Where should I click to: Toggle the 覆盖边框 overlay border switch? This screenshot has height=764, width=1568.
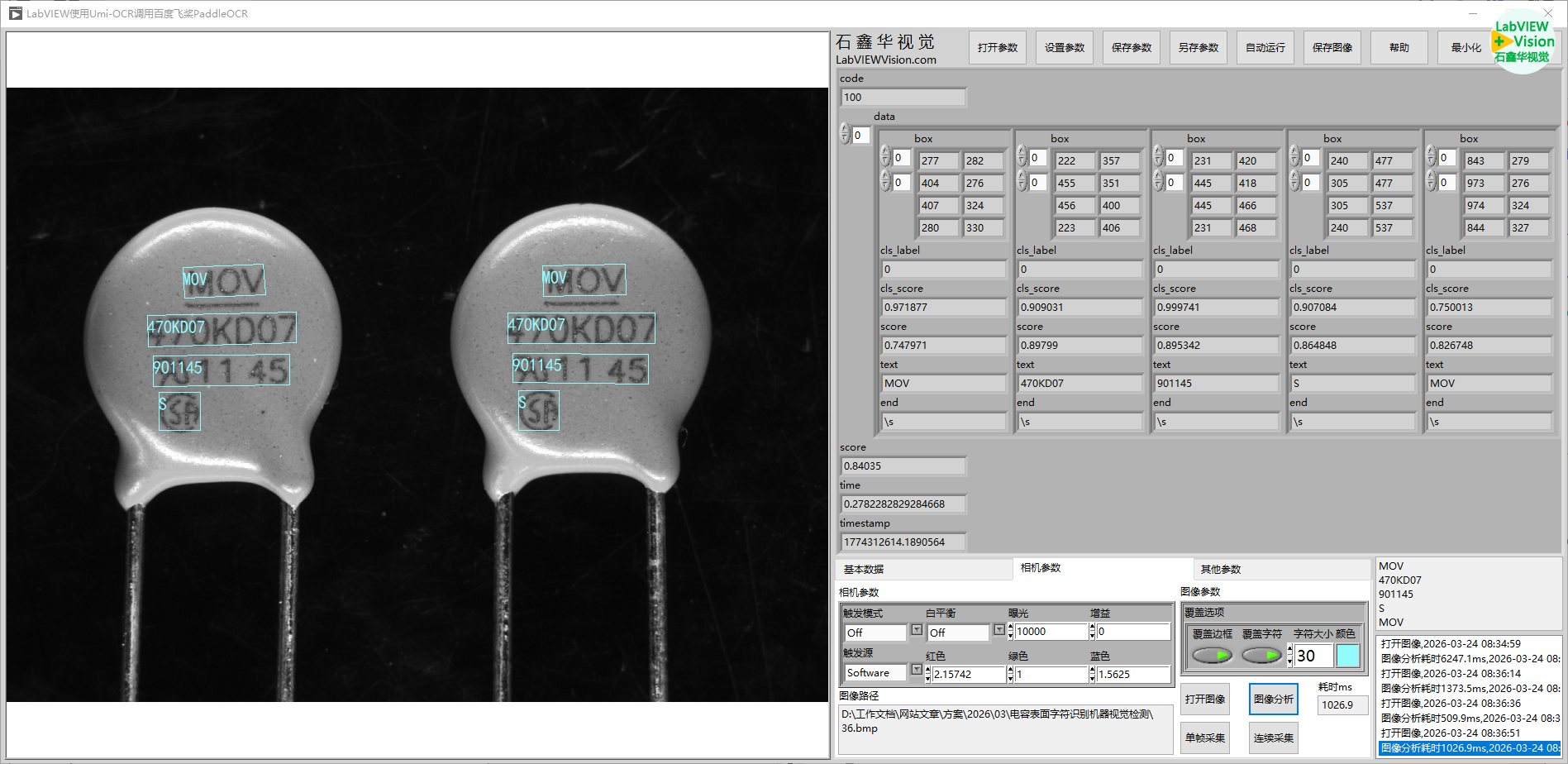point(1212,656)
